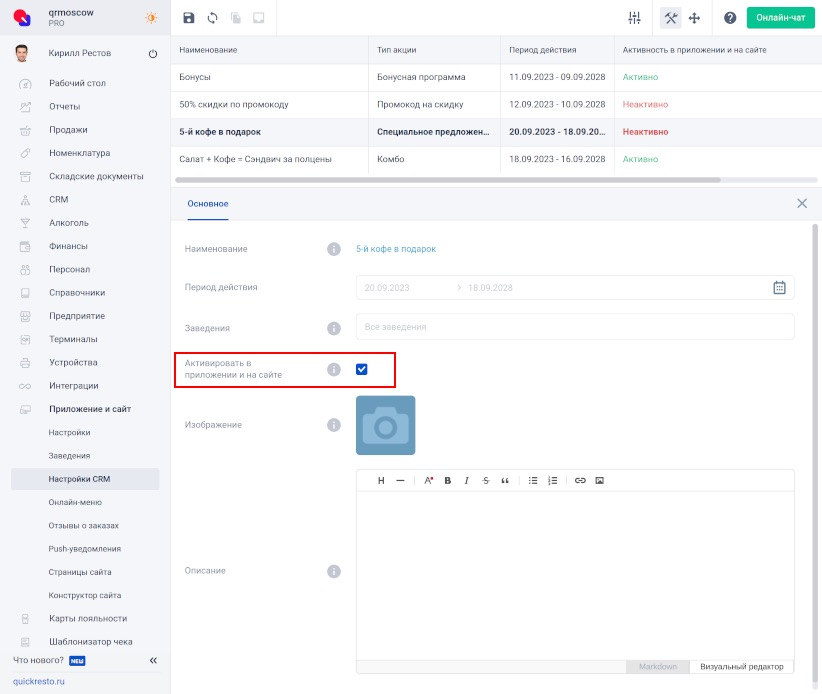Apply bold formatting in description editor
This screenshot has height=694, width=822.
[448, 480]
